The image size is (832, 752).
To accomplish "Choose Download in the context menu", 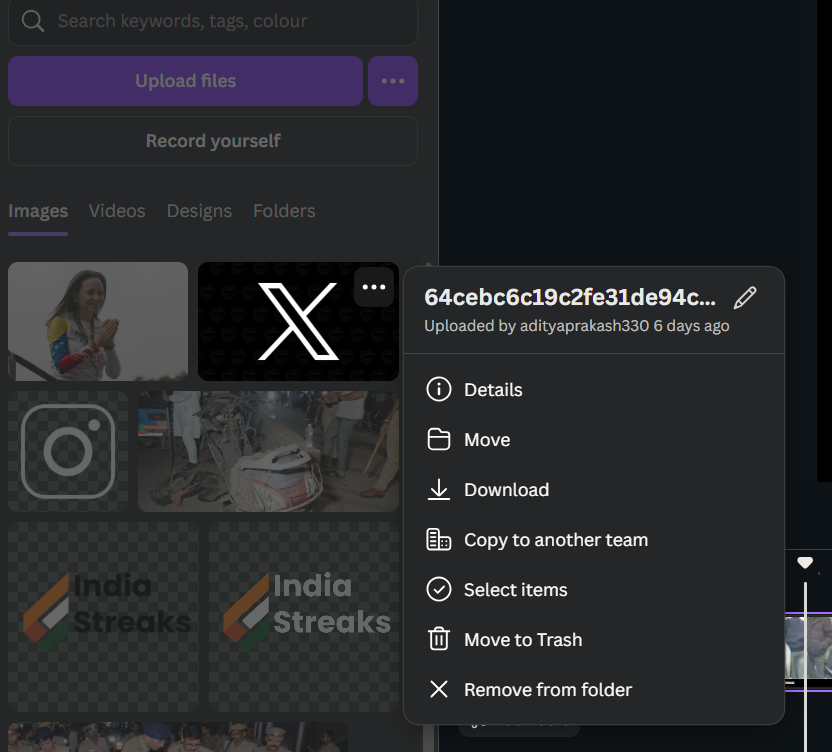I will [594, 489].
